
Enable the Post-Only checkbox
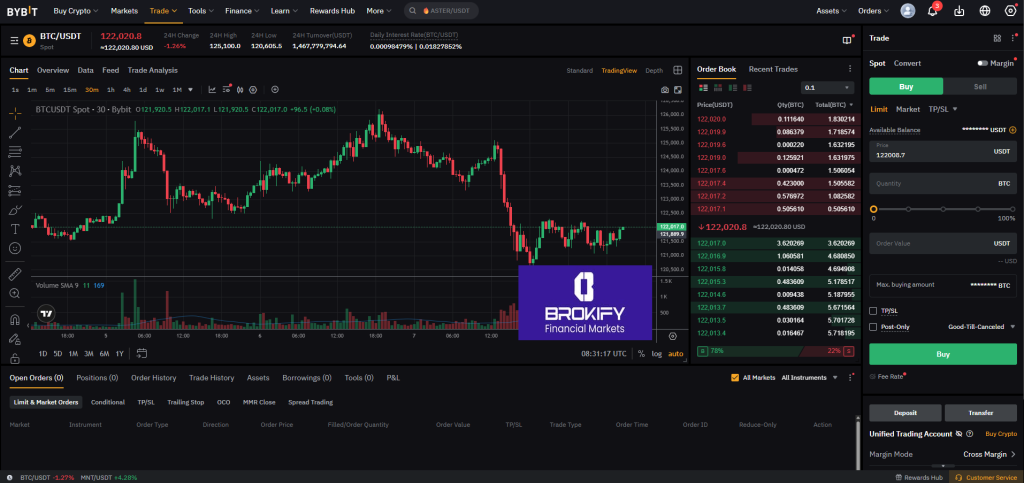tap(874, 326)
